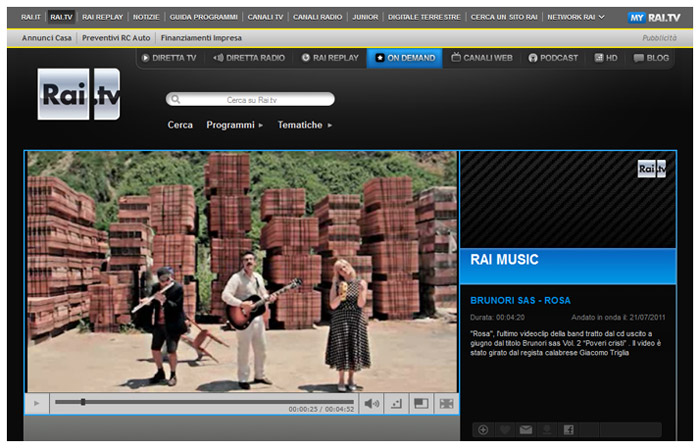Screen dimensions: 700x448
Task: Click the Cerca link
Action: pyautogui.click(x=180, y=125)
